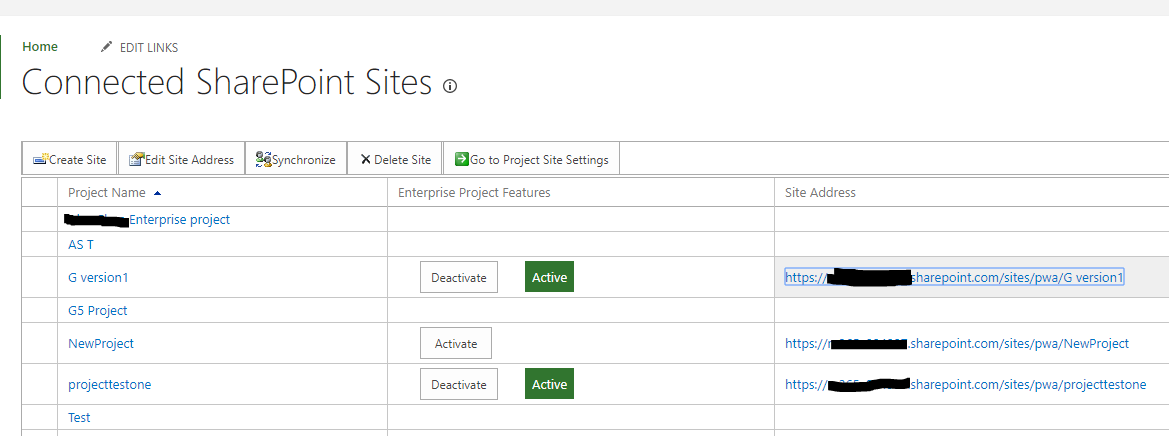This screenshot has width=1169, height=436.
Task: Click the Delete Site X icon
Action: click(365, 159)
